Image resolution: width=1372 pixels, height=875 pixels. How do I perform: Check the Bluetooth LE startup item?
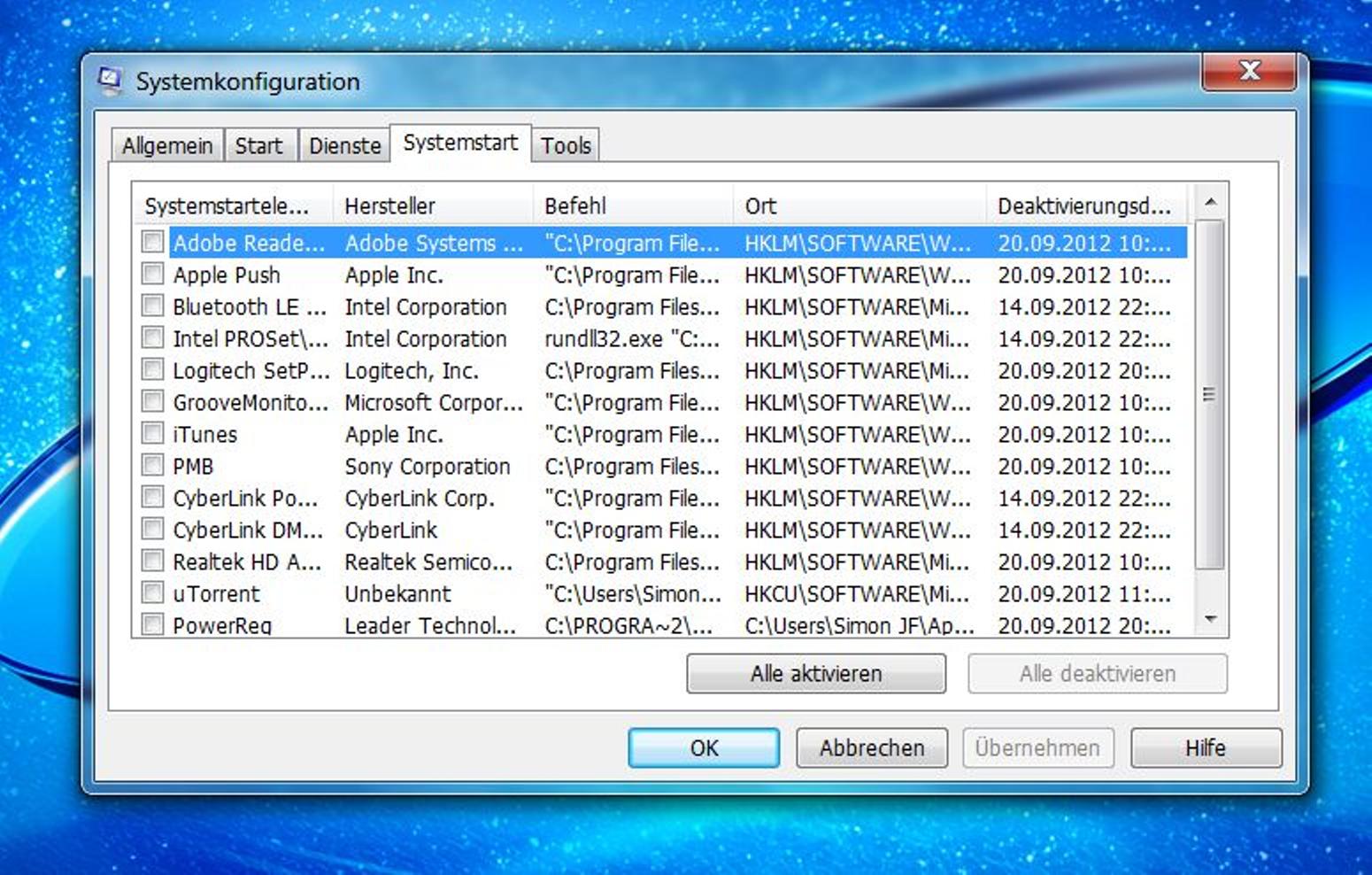coord(153,306)
